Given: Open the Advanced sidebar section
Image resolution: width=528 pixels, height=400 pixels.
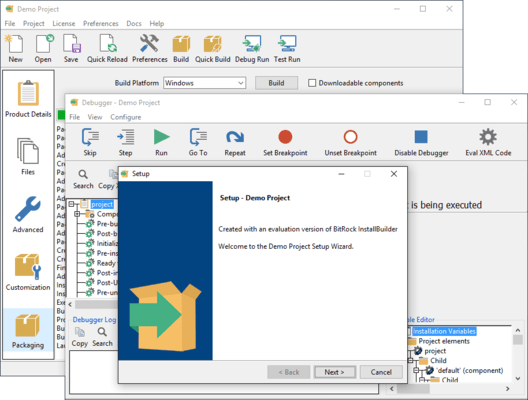Looking at the screenshot, I should click(x=28, y=214).
